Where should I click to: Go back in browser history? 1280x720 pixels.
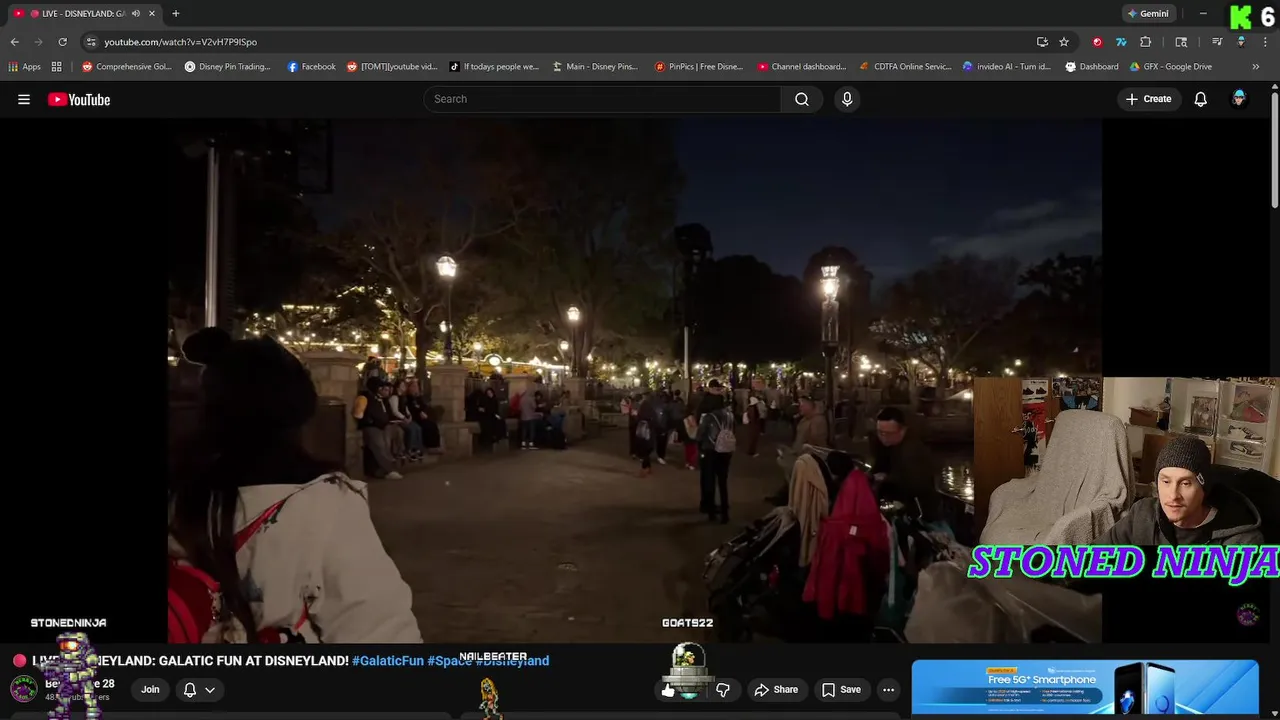pyautogui.click(x=15, y=42)
